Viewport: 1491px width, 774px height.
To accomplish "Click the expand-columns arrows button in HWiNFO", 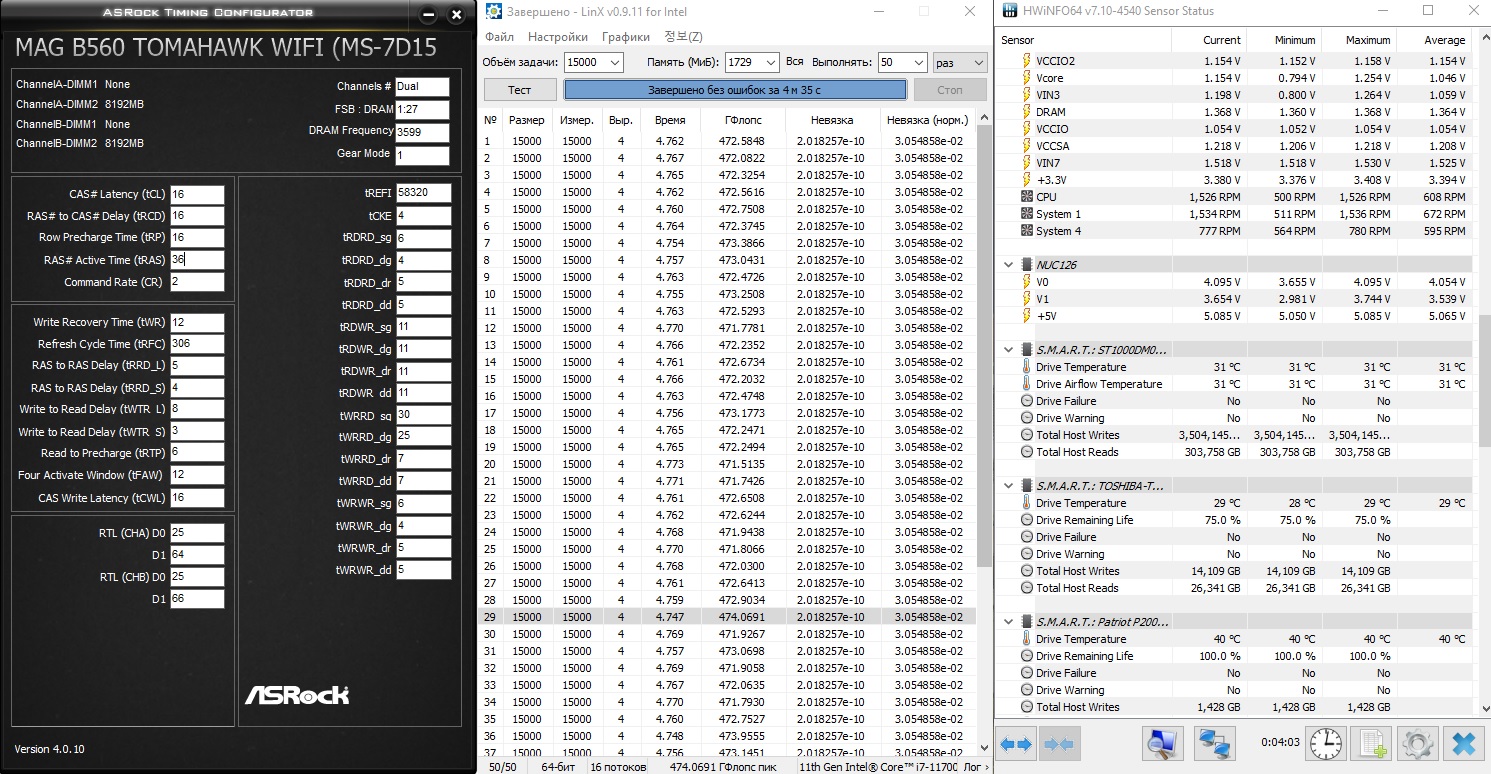I will coord(1017,744).
